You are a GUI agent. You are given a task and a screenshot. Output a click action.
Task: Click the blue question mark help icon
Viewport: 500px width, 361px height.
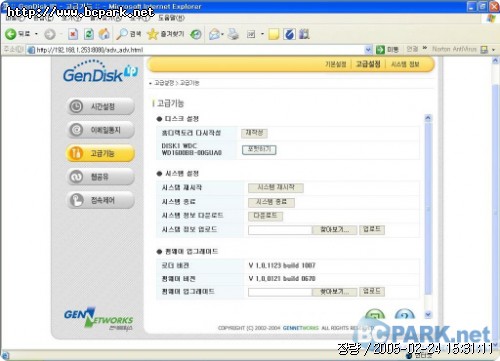coord(404,315)
